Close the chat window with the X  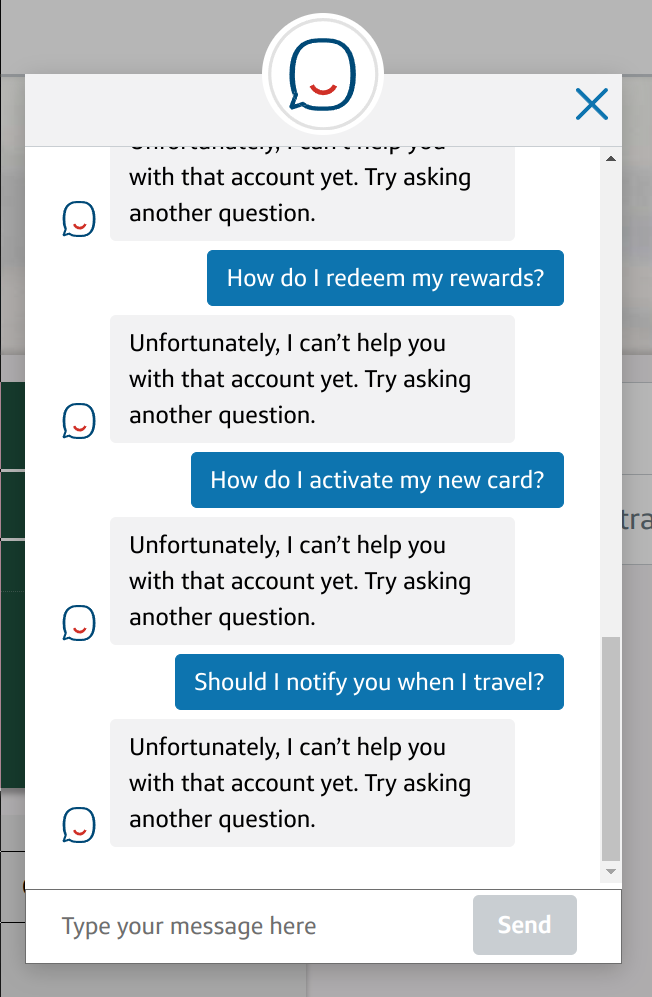pos(592,104)
